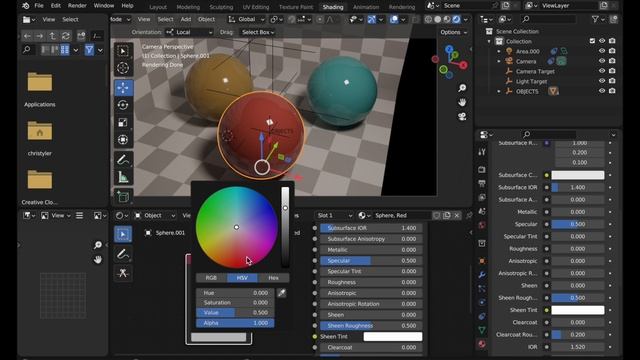Switch color picker to RGB mode
This screenshot has width=640, height=360.
tap(211, 278)
